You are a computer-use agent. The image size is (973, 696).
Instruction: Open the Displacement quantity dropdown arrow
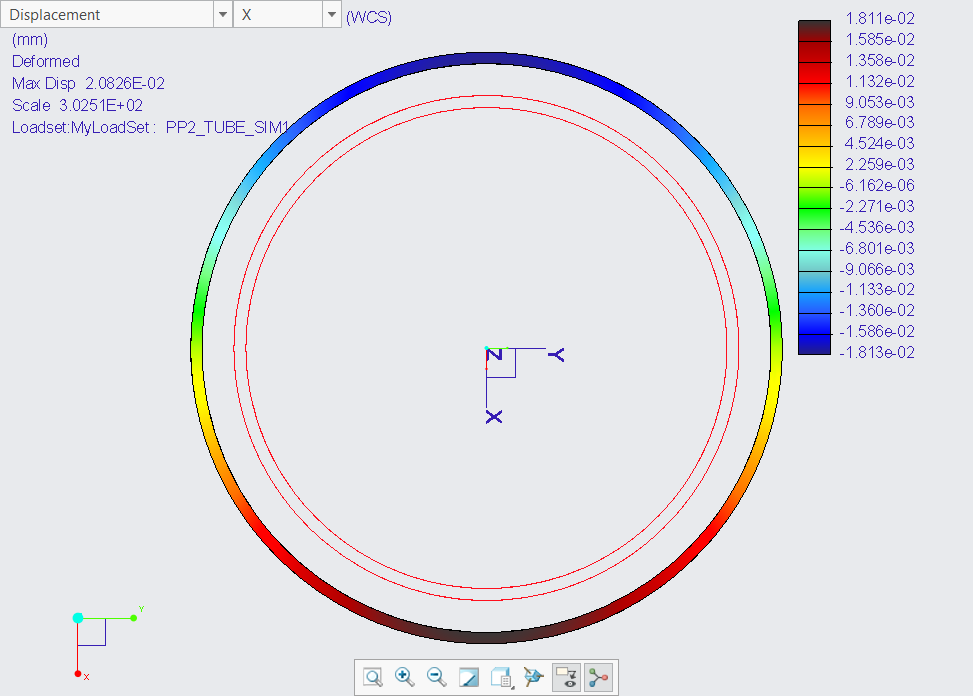click(x=223, y=14)
